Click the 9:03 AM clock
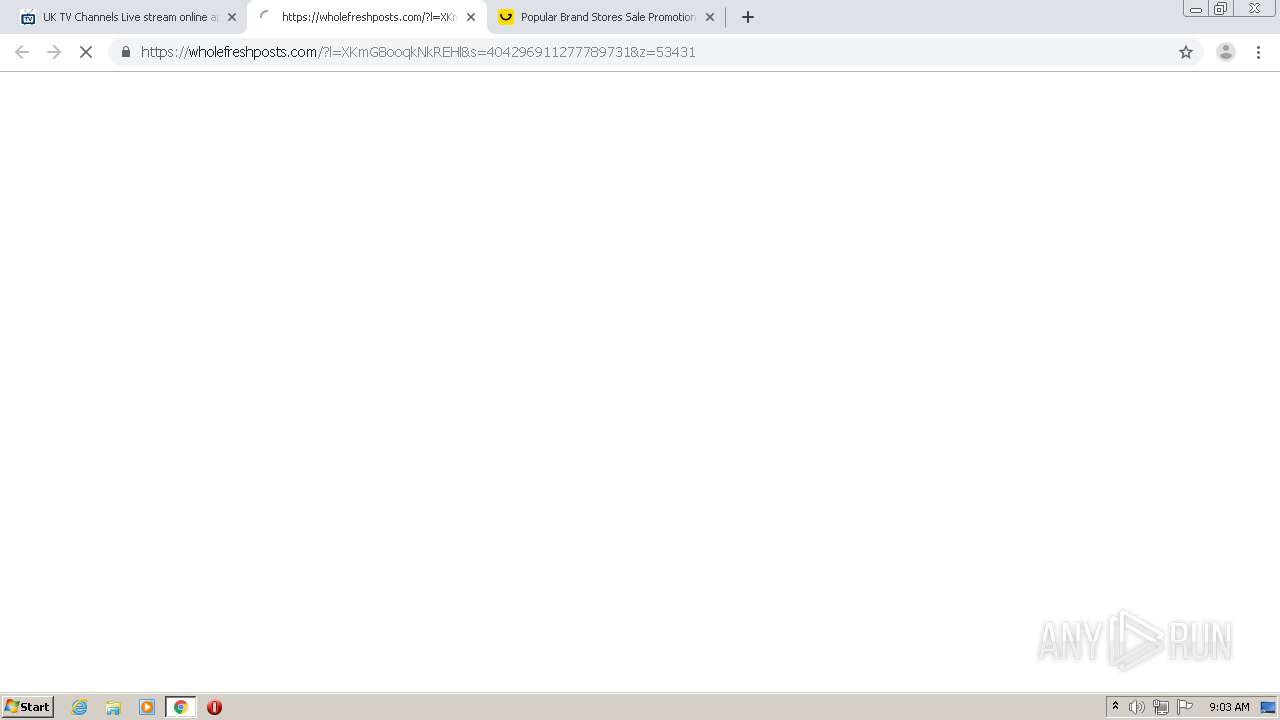The image size is (1280, 720). click(x=1229, y=707)
